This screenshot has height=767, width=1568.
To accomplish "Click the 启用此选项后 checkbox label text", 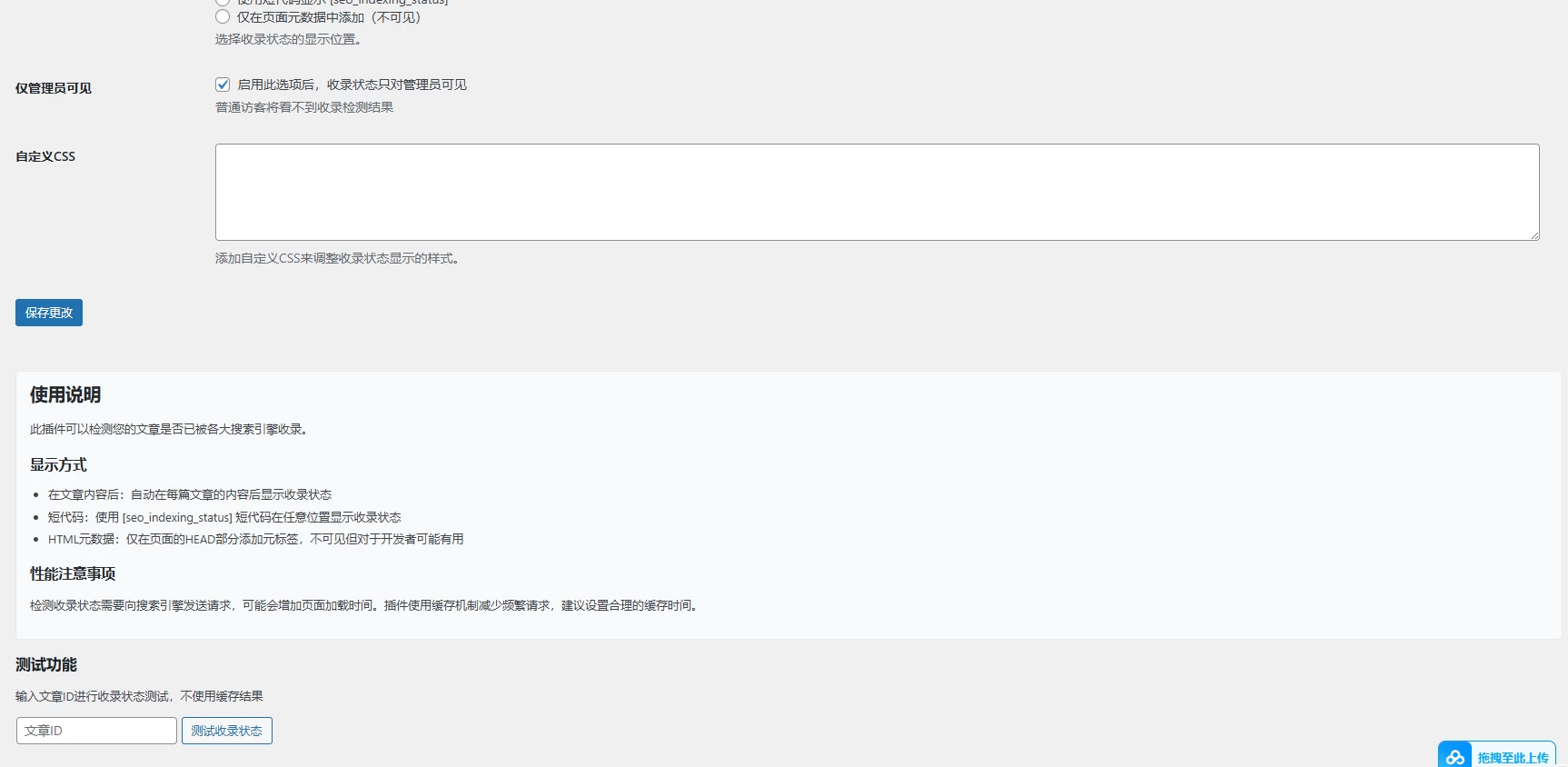I will coord(352,85).
